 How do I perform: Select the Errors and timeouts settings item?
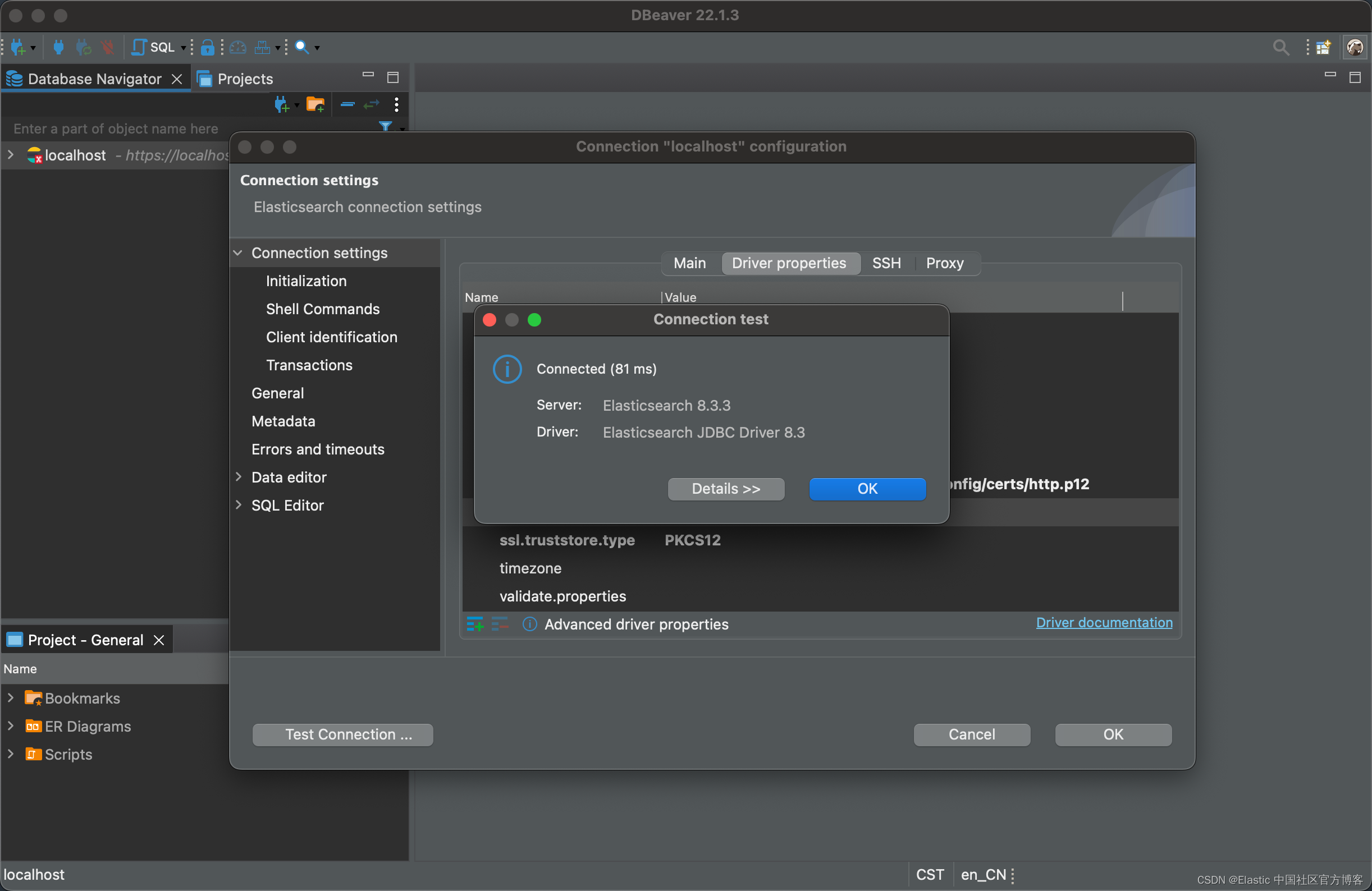(x=318, y=449)
